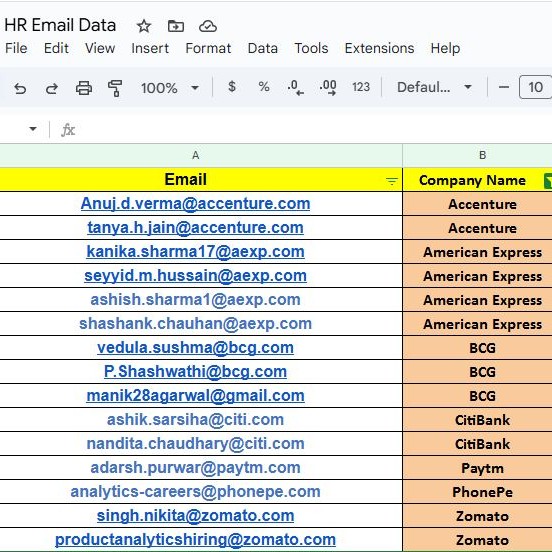The image size is (552, 552).
Task: Open P.Shashwathi@bcg.com link
Action: (x=195, y=372)
